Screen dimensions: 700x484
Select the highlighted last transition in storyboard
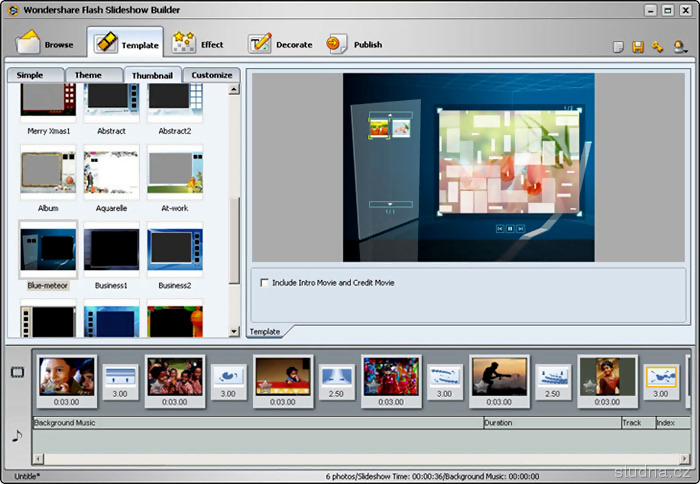pyautogui.click(x=660, y=376)
